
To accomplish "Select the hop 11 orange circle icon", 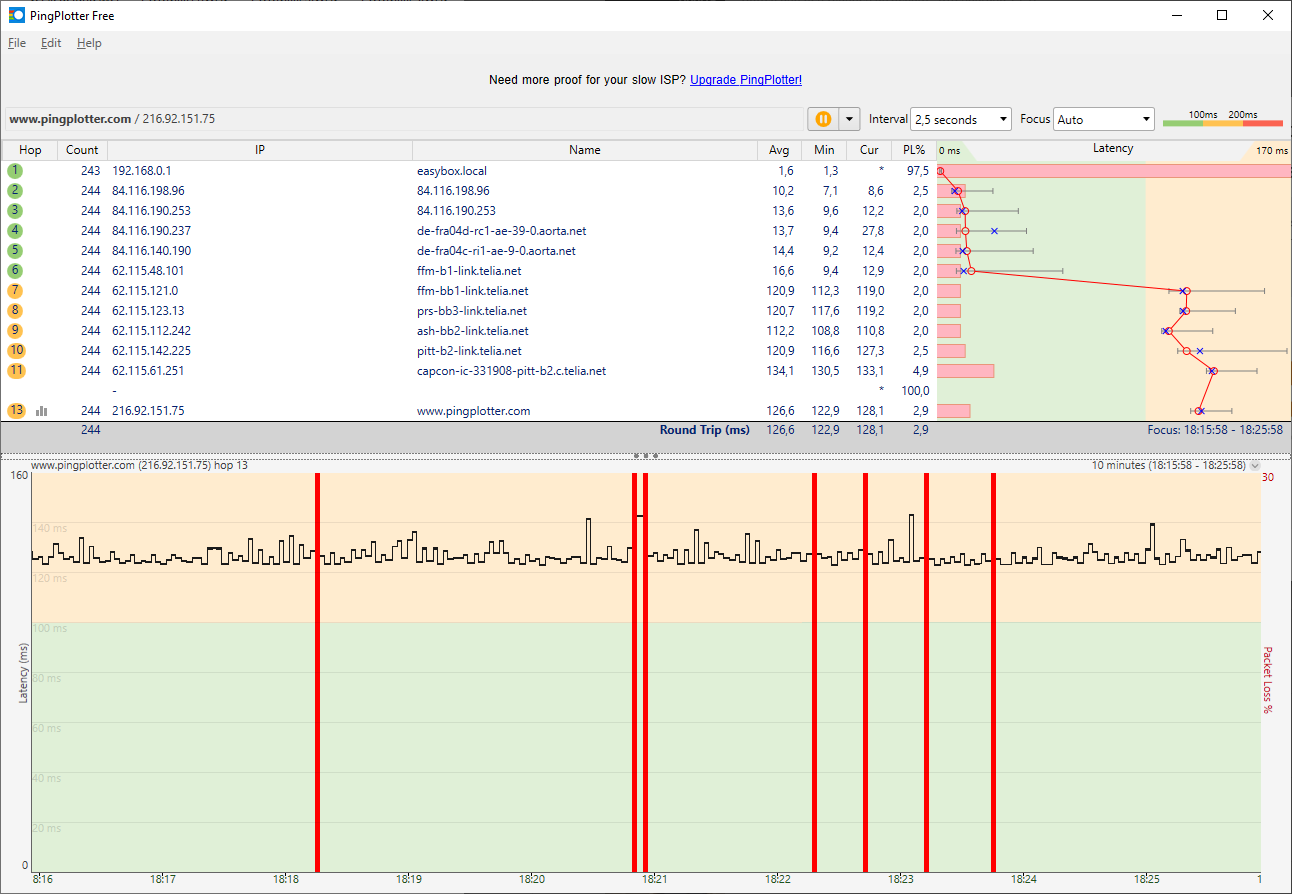I will pyautogui.click(x=16, y=371).
